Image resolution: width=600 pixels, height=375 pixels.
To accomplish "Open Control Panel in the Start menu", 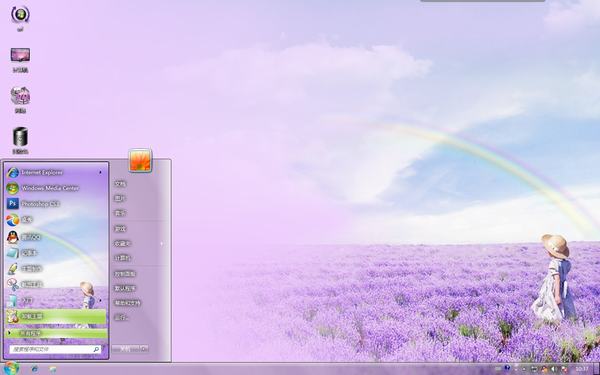I will 125,274.
